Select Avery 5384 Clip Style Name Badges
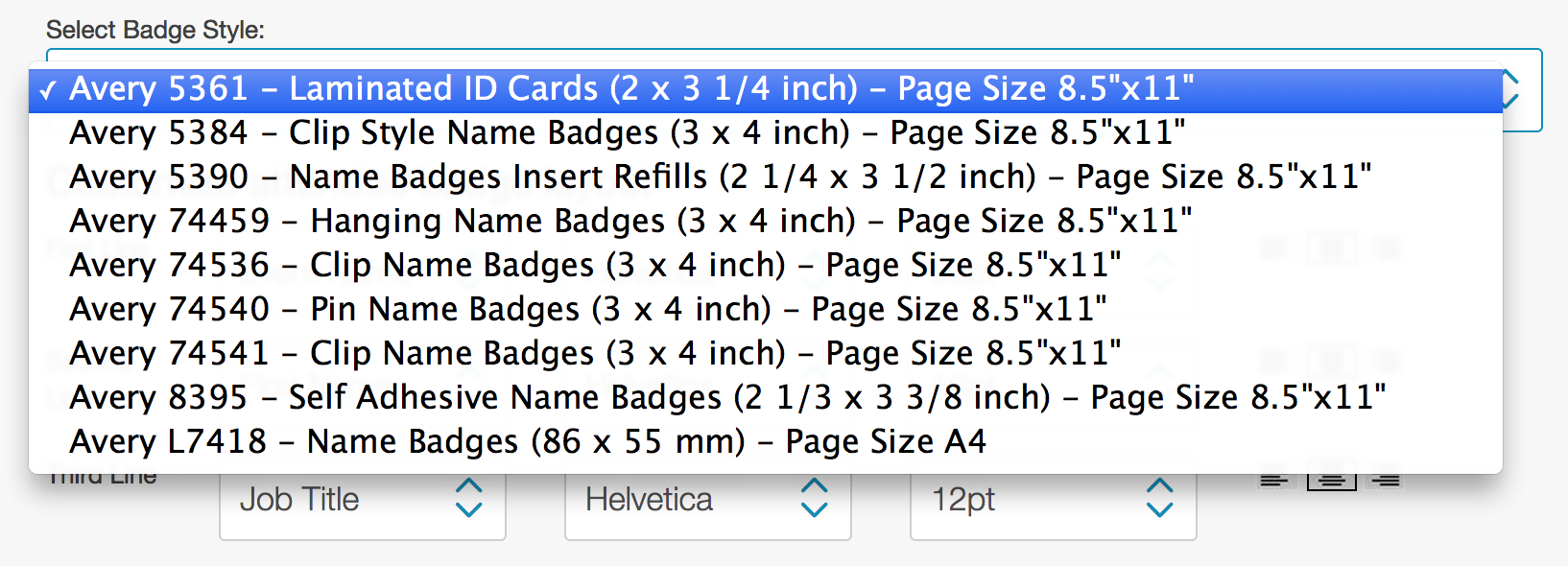The height and width of the screenshot is (566, 1568). click(766, 133)
